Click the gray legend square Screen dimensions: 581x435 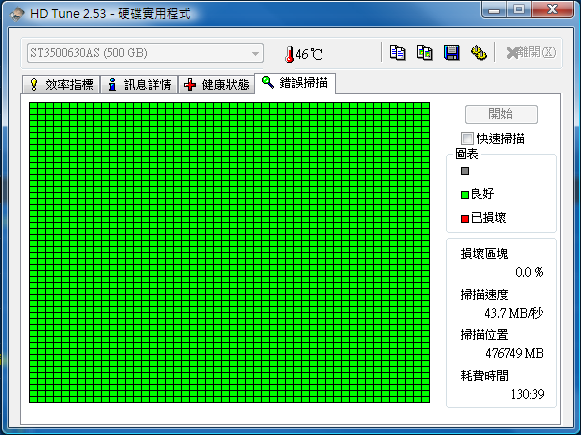point(465,171)
